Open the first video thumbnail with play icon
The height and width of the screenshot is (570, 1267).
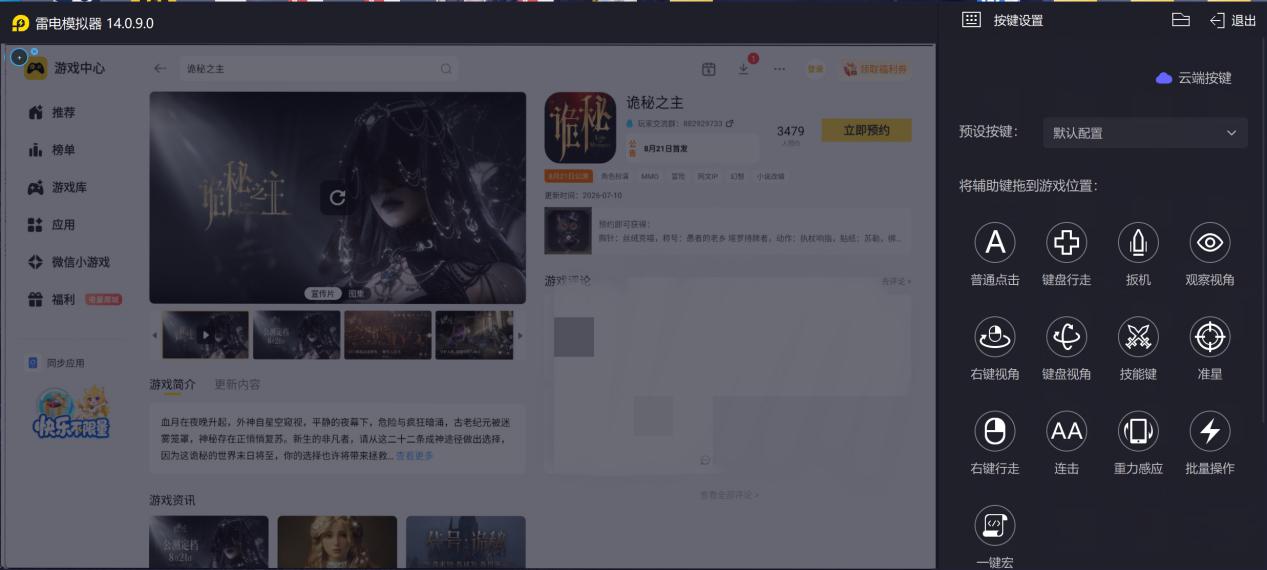pyautogui.click(x=206, y=335)
